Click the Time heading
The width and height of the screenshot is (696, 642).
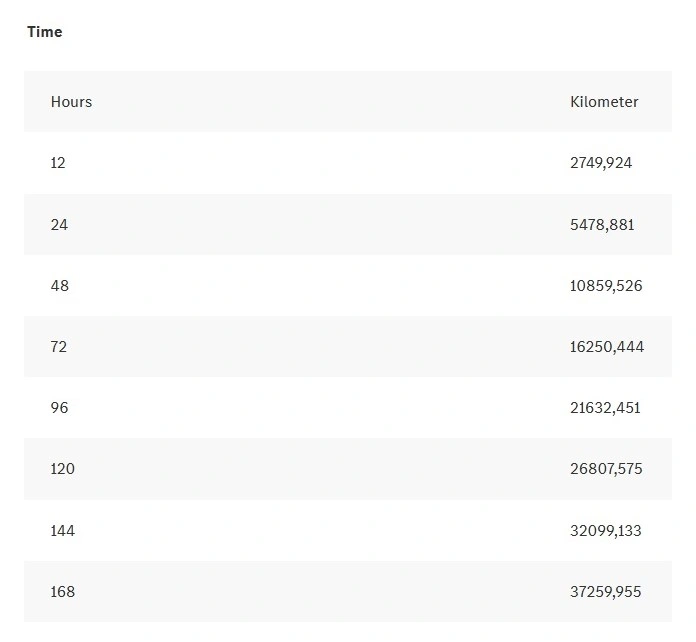[x=44, y=32]
